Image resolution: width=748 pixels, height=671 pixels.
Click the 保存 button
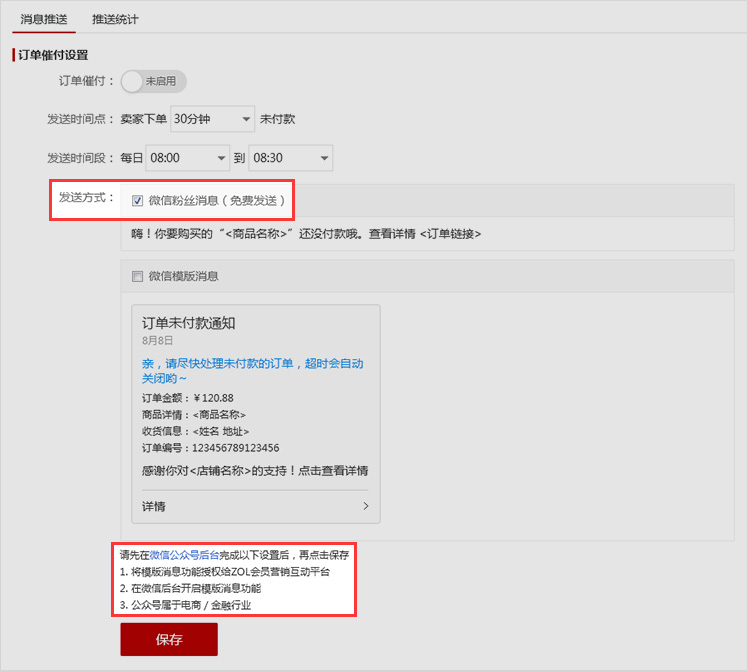(169, 640)
